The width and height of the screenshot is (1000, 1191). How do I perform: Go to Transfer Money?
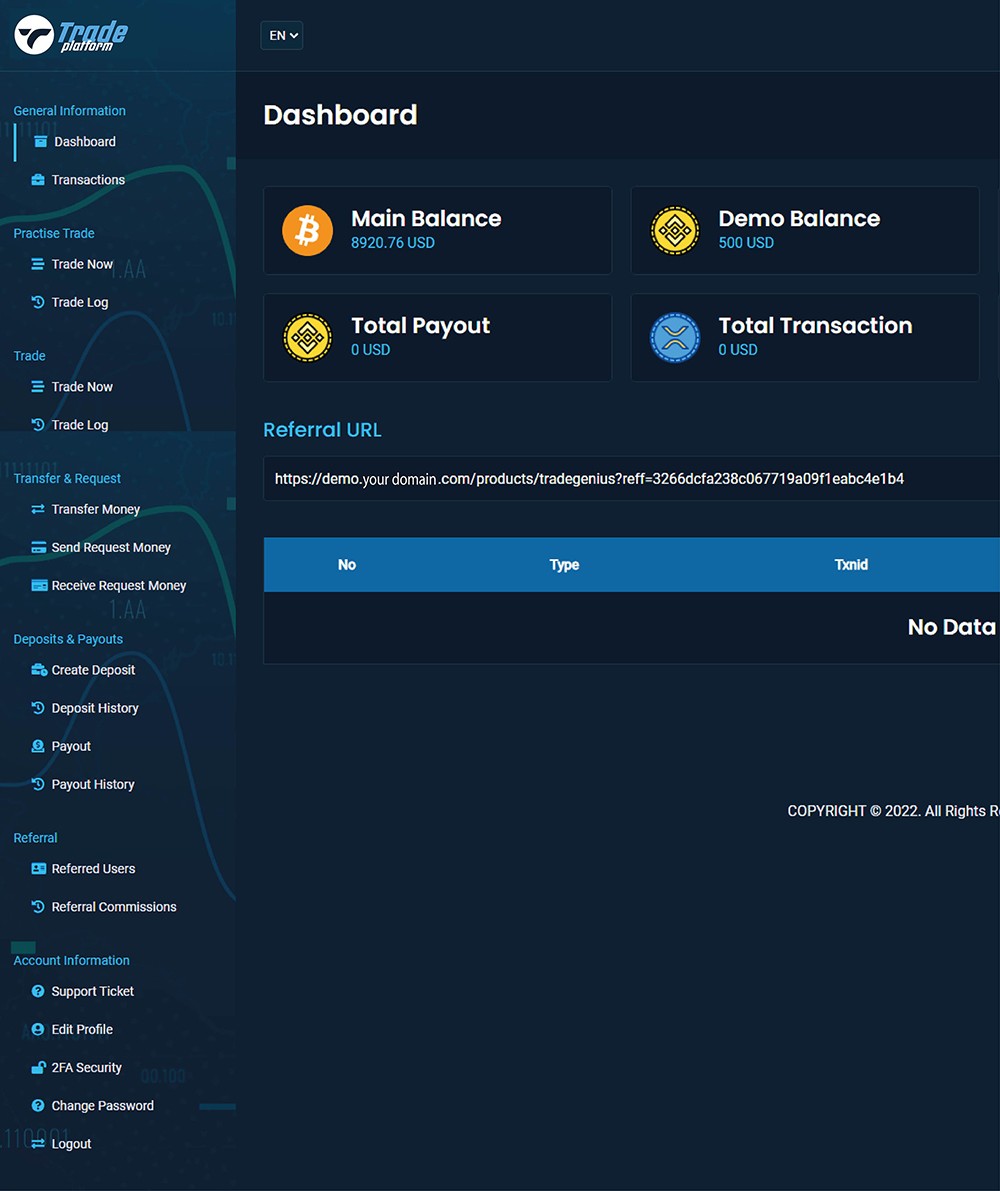click(x=96, y=509)
